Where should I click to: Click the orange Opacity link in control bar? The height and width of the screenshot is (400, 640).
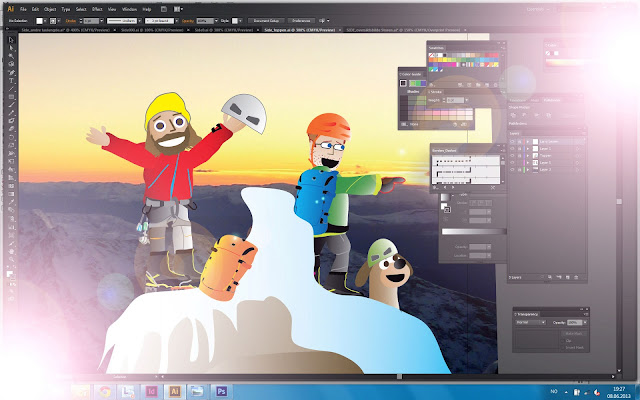click(188, 21)
